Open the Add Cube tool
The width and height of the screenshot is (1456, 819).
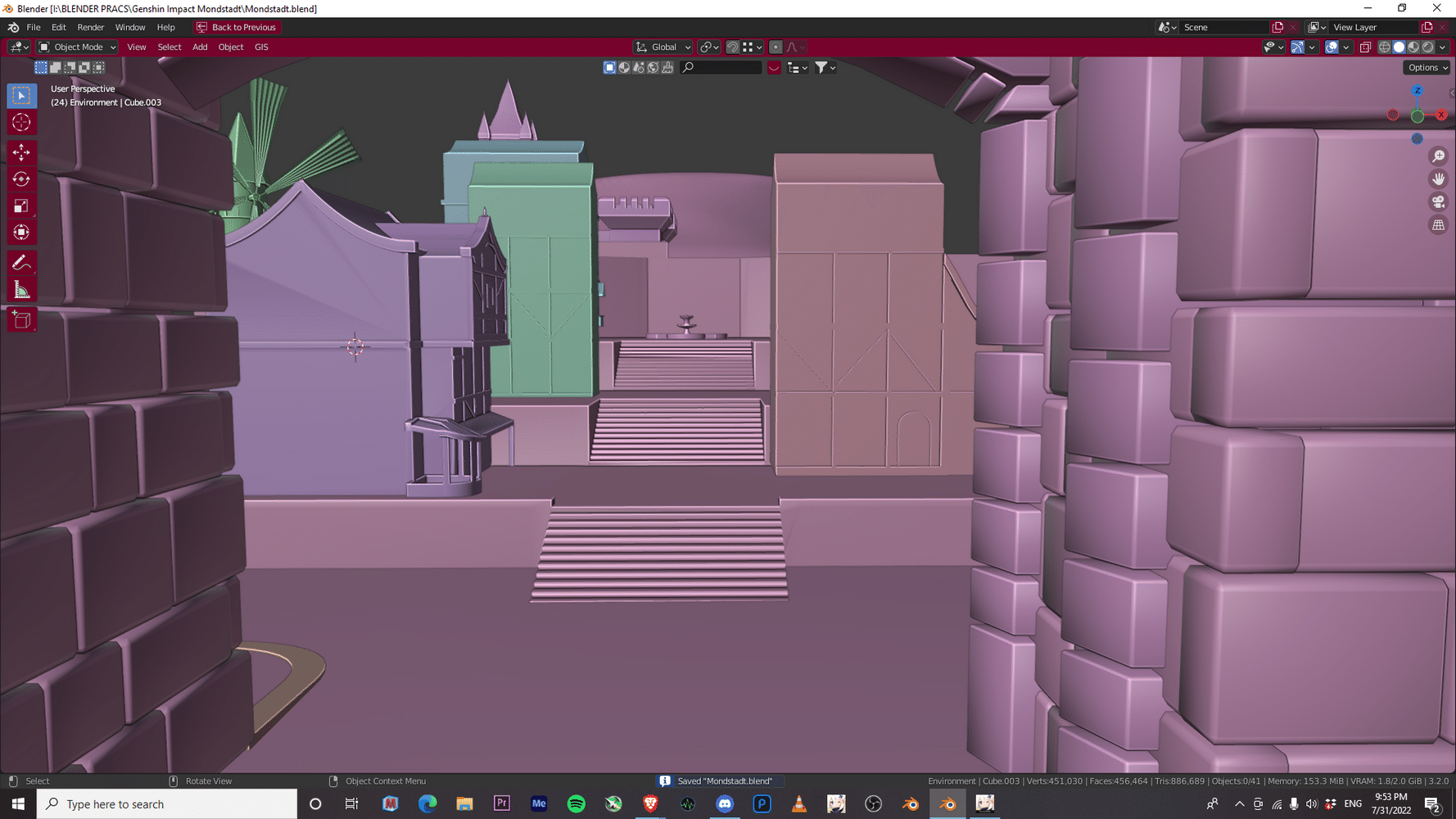coord(21,319)
